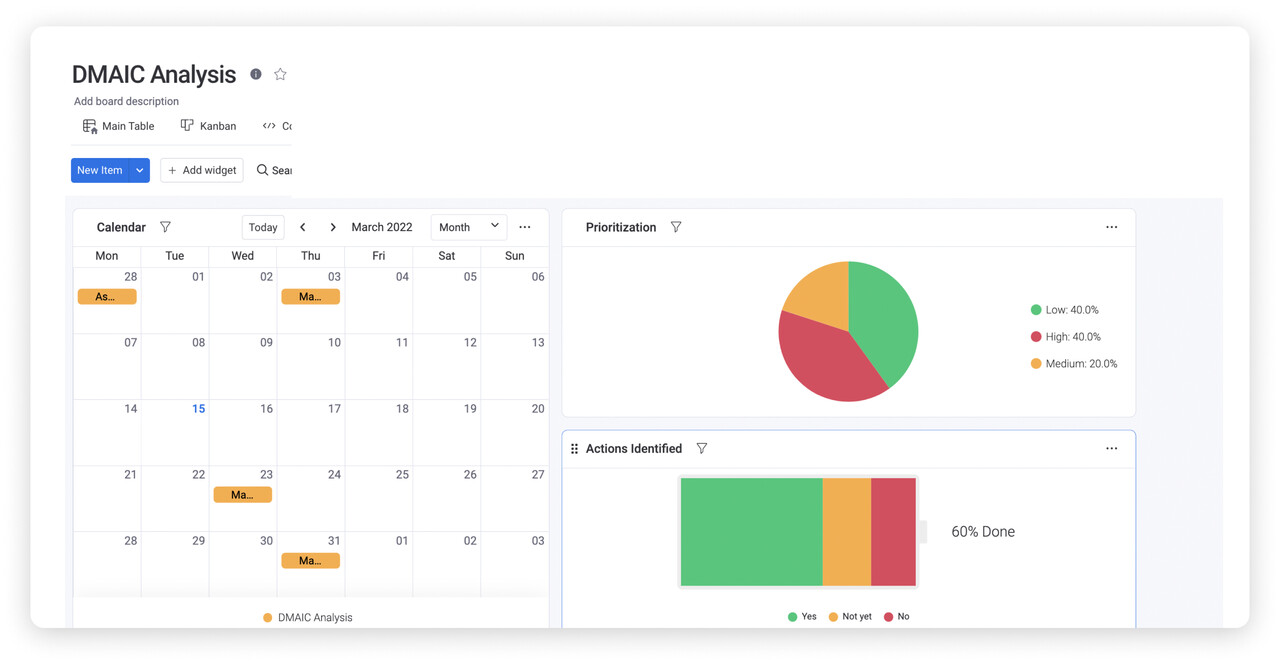This screenshot has height=663, width=1280.
Task: Go to next month in calendar
Action: tap(333, 227)
